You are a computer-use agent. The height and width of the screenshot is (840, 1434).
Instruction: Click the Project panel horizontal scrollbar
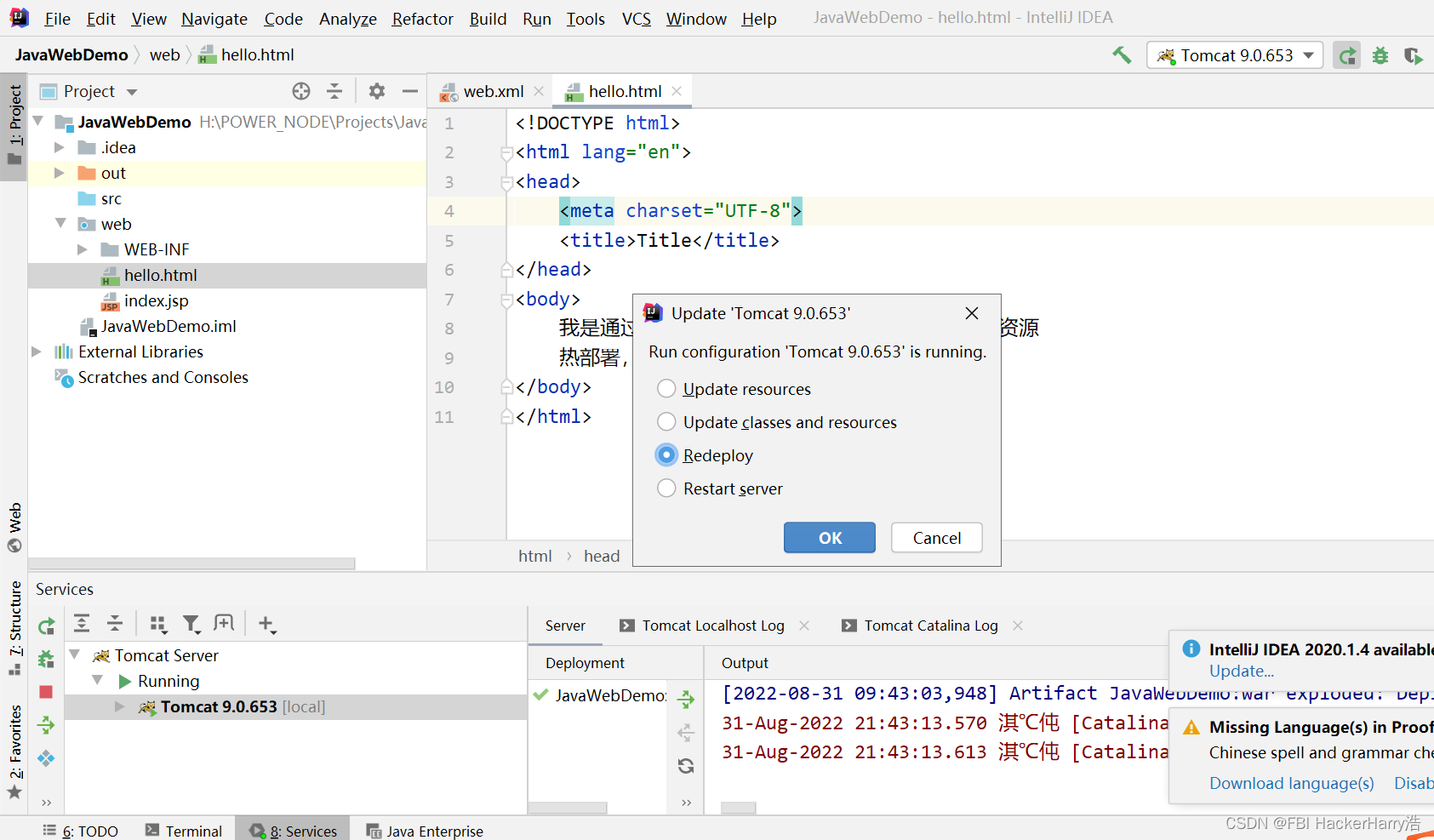192,563
